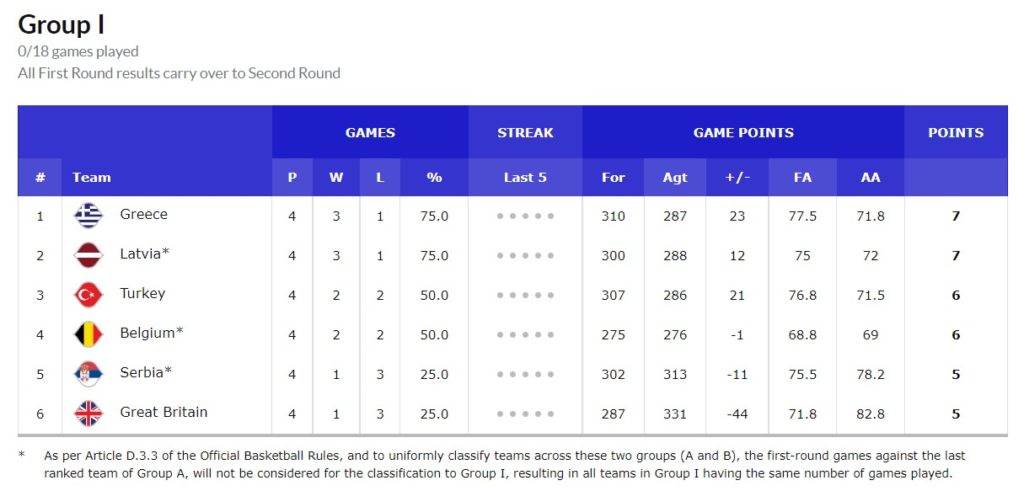Screen dimensions: 1024x491
Task: Click Greece's last five streak dots
Action: pos(525,216)
